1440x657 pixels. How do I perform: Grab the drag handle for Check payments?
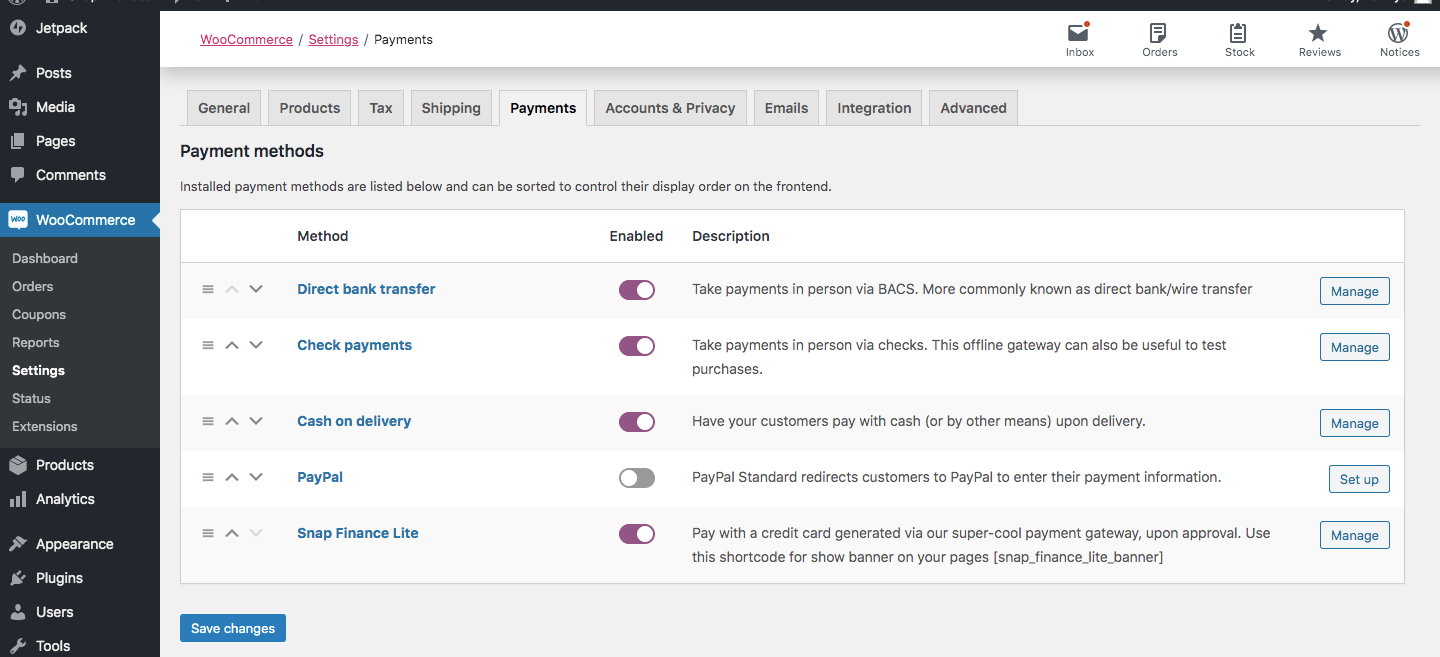[208, 345]
